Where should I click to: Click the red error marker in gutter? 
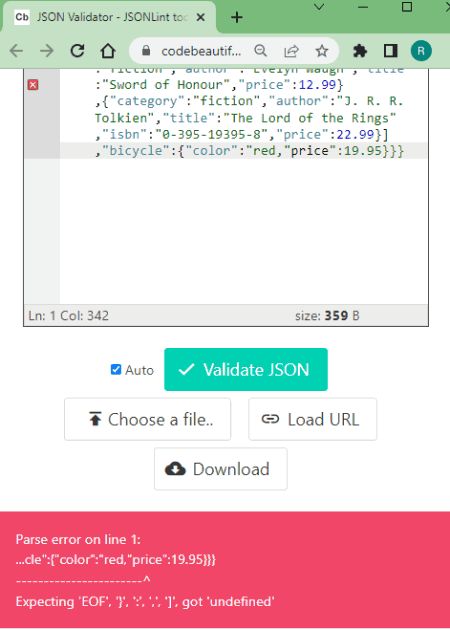tap(33, 85)
